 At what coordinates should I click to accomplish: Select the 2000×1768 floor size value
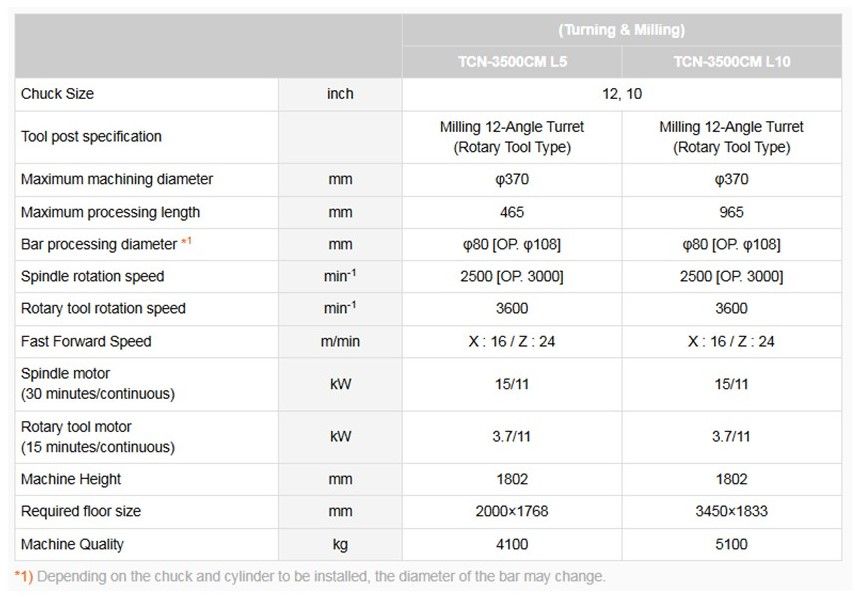[511, 511]
